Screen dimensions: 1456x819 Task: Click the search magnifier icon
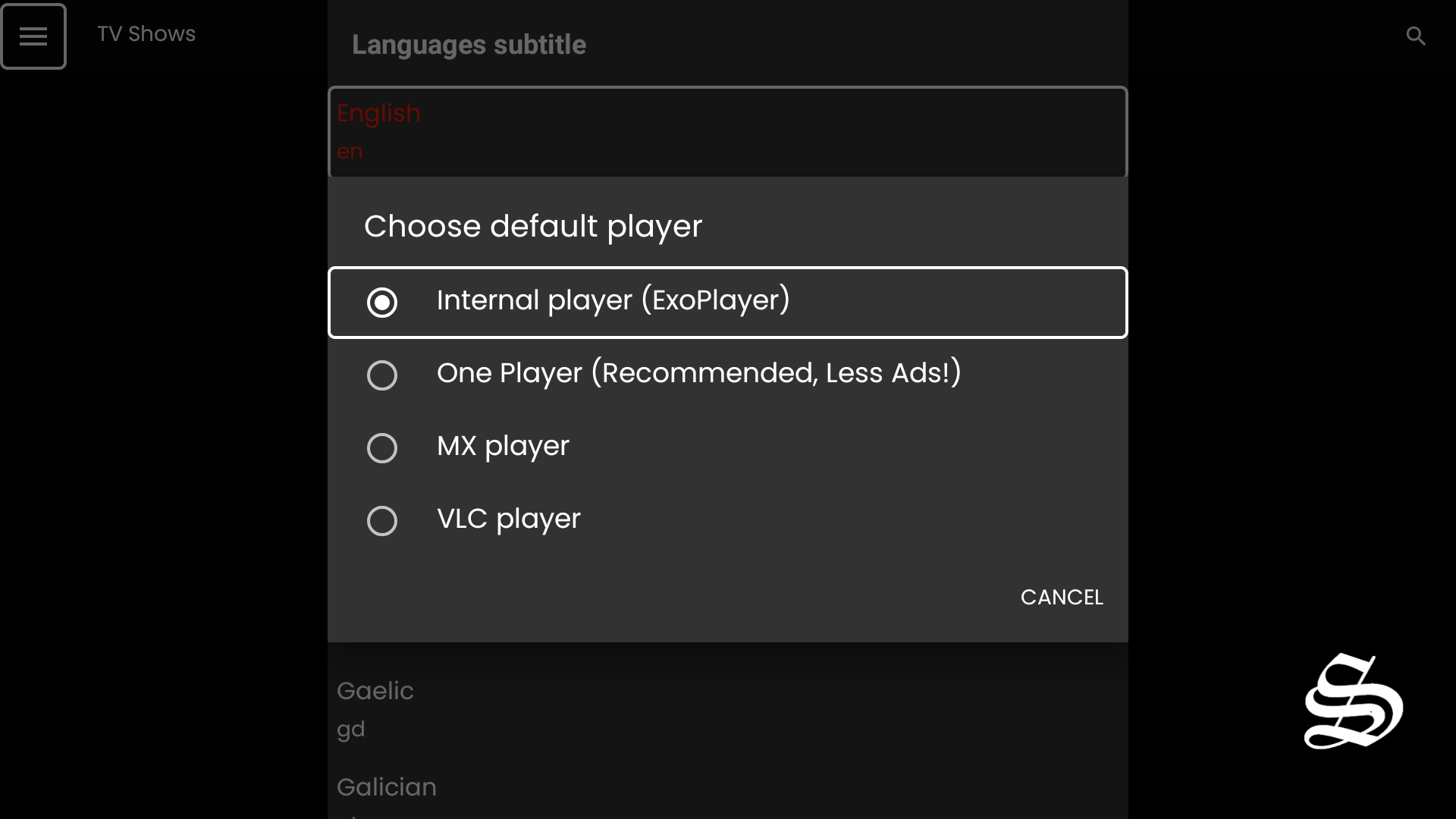1415,36
